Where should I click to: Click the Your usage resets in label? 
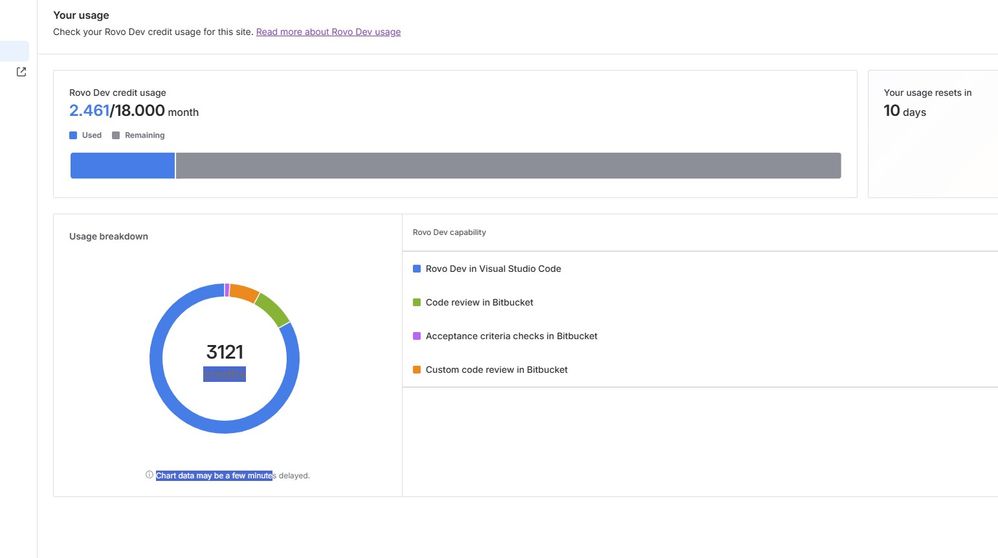(927, 93)
